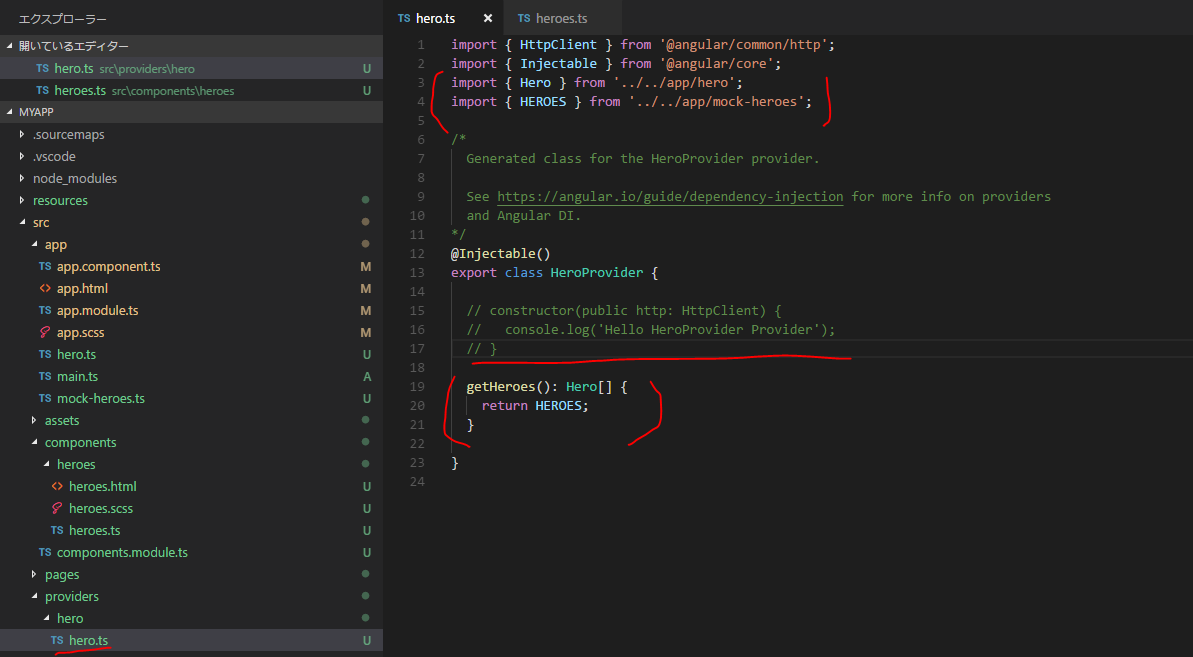Switch to the heroes.ts editor tab
The height and width of the screenshot is (657, 1193).
coord(562,18)
